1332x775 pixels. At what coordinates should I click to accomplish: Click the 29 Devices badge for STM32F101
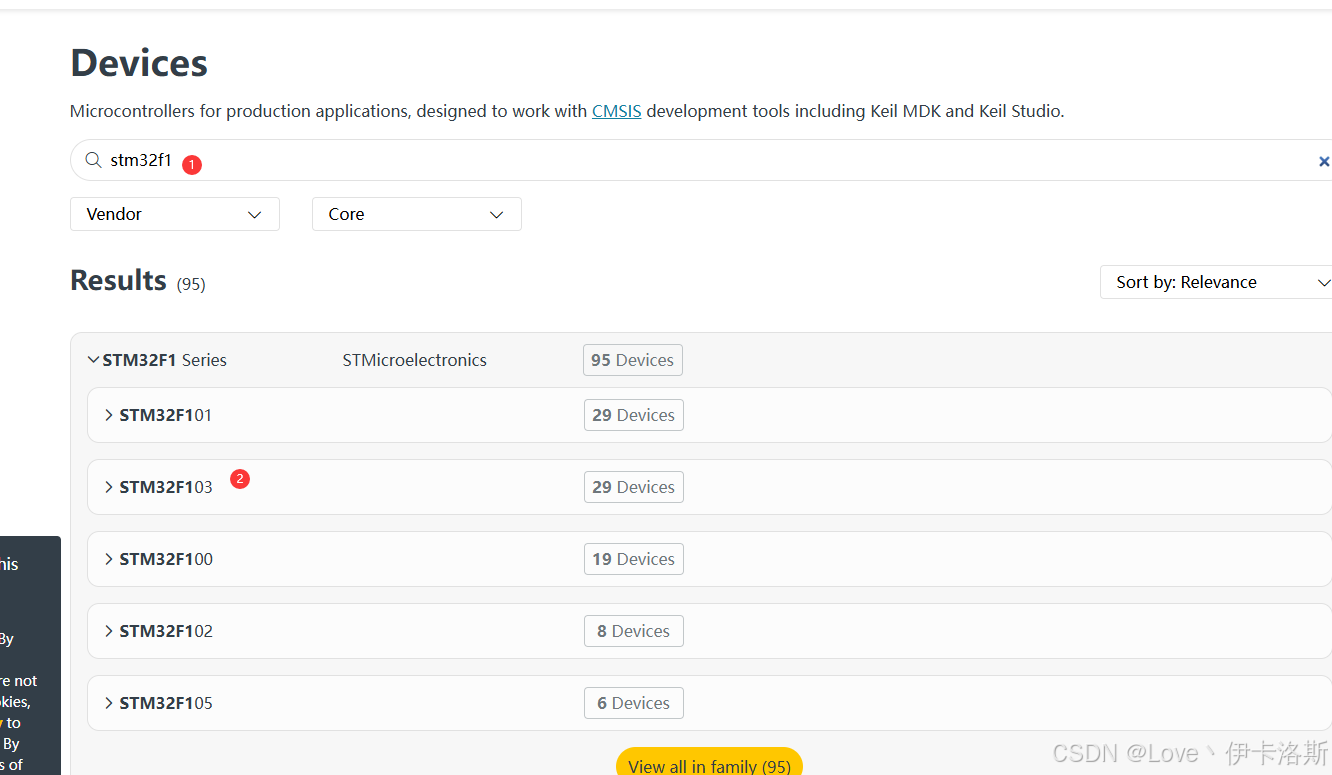(x=634, y=415)
